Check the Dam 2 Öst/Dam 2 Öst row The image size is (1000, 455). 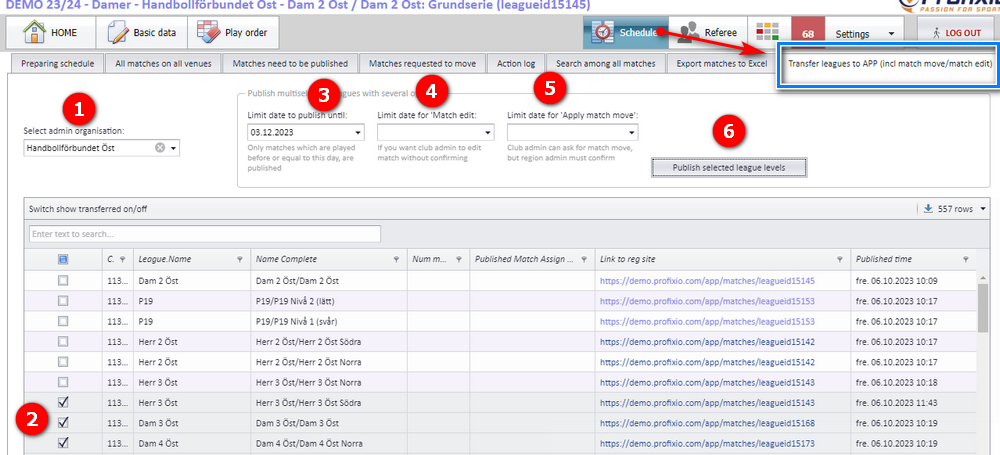click(x=63, y=280)
